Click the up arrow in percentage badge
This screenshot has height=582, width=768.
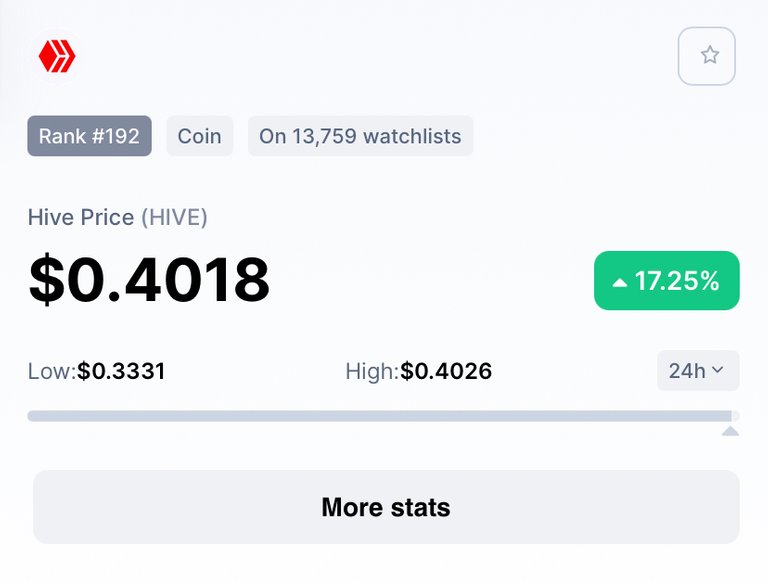coord(620,282)
